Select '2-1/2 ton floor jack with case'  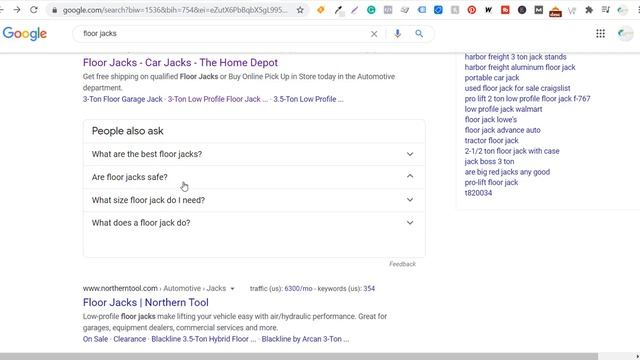pyautogui.click(x=512, y=151)
